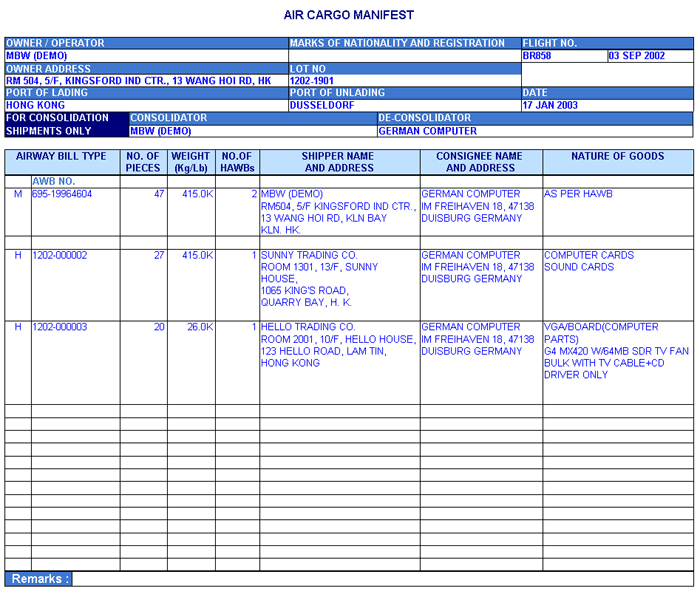Click the HELLO TRADING CO. shipper cell
The image size is (700, 594).
[x=338, y=346]
